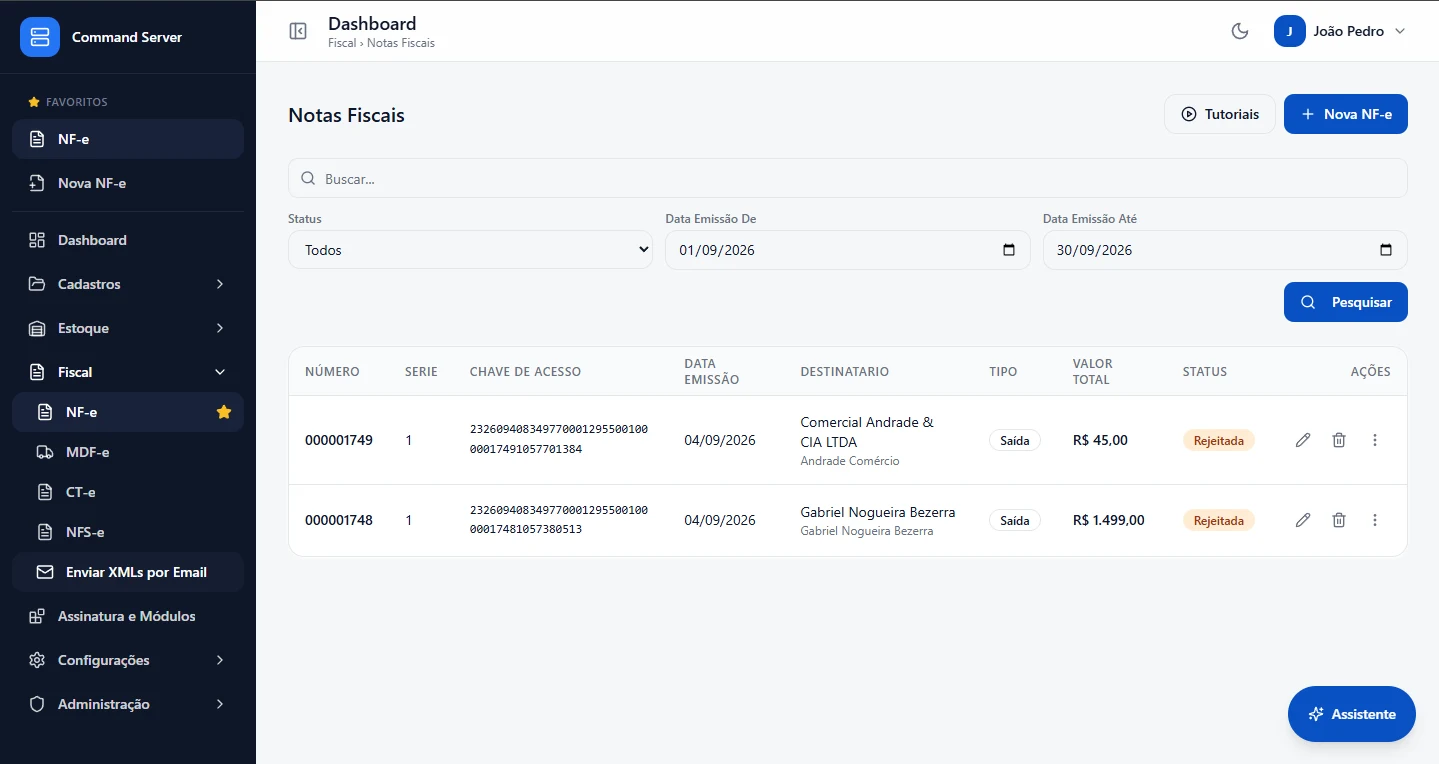
Task: Click the Dashboard grid icon in the sidebar
Action: click(37, 240)
